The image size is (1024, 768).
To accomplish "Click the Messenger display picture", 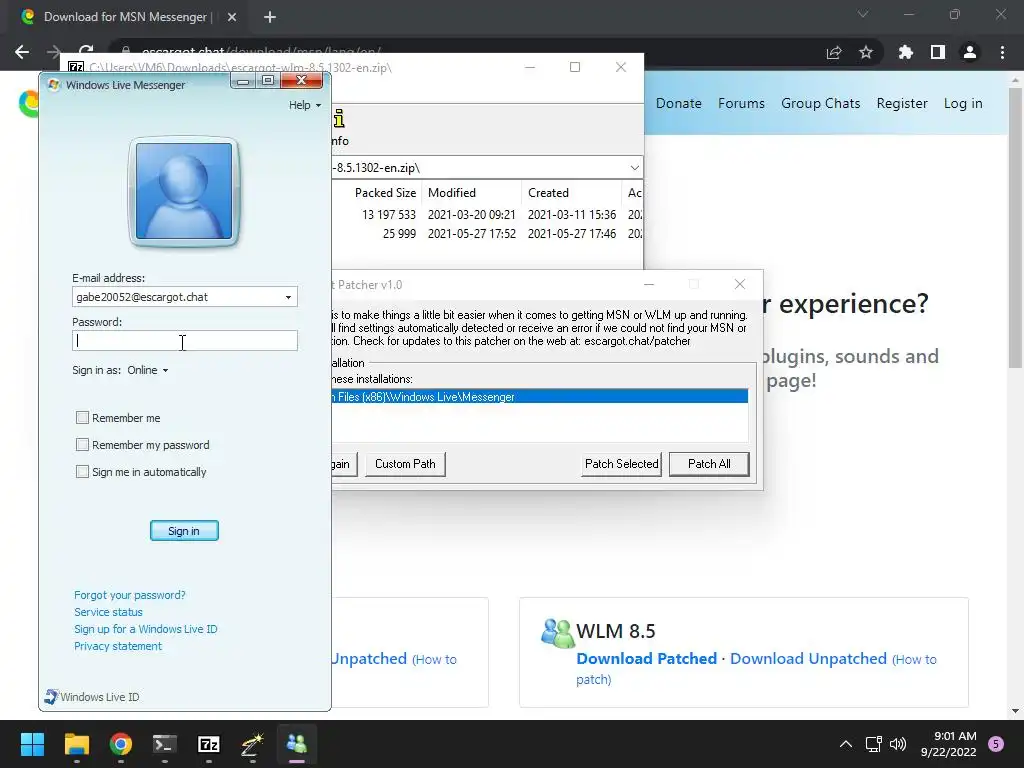I will click(184, 191).
